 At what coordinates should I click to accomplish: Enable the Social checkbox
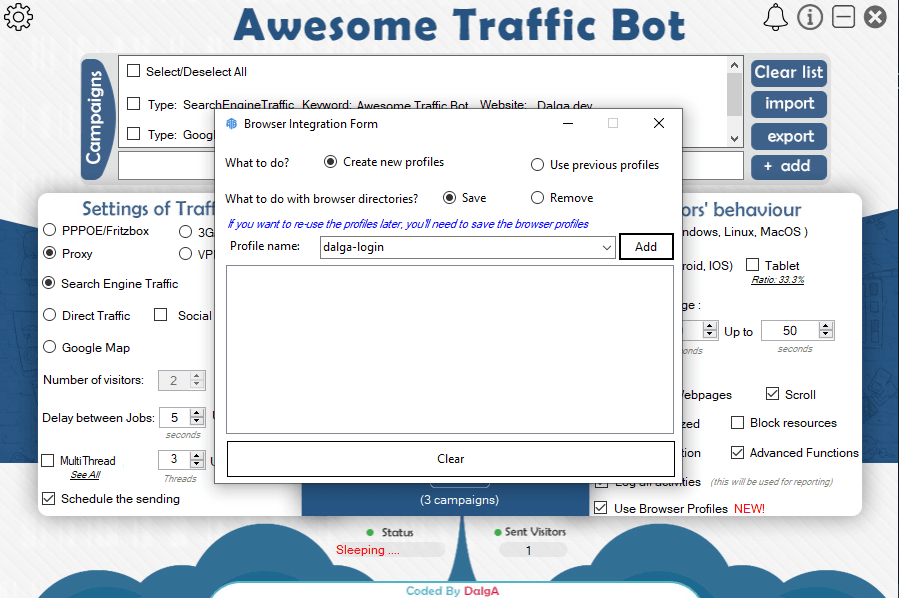click(x=161, y=315)
